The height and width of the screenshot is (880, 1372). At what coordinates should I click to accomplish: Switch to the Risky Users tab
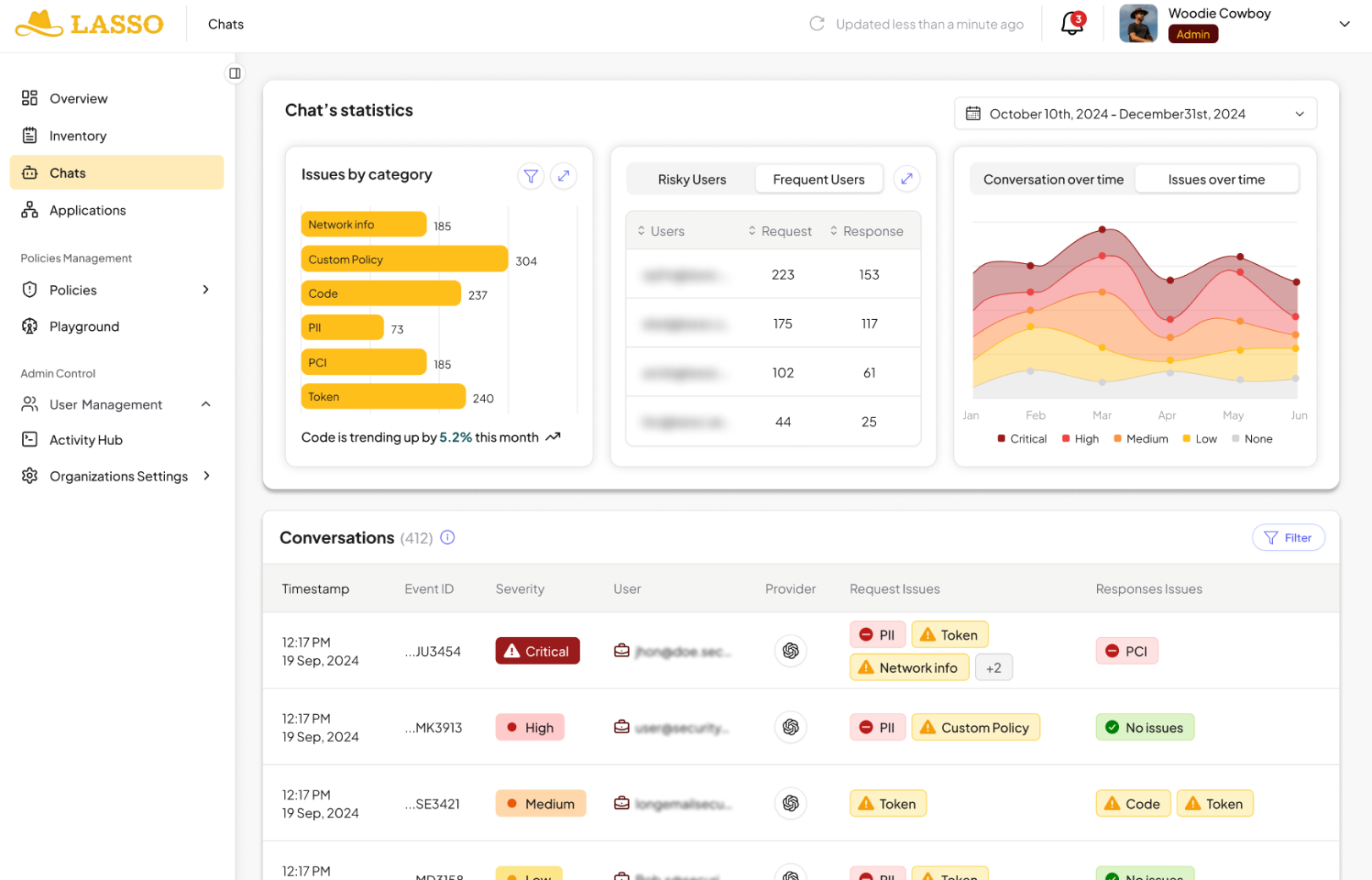point(692,179)
